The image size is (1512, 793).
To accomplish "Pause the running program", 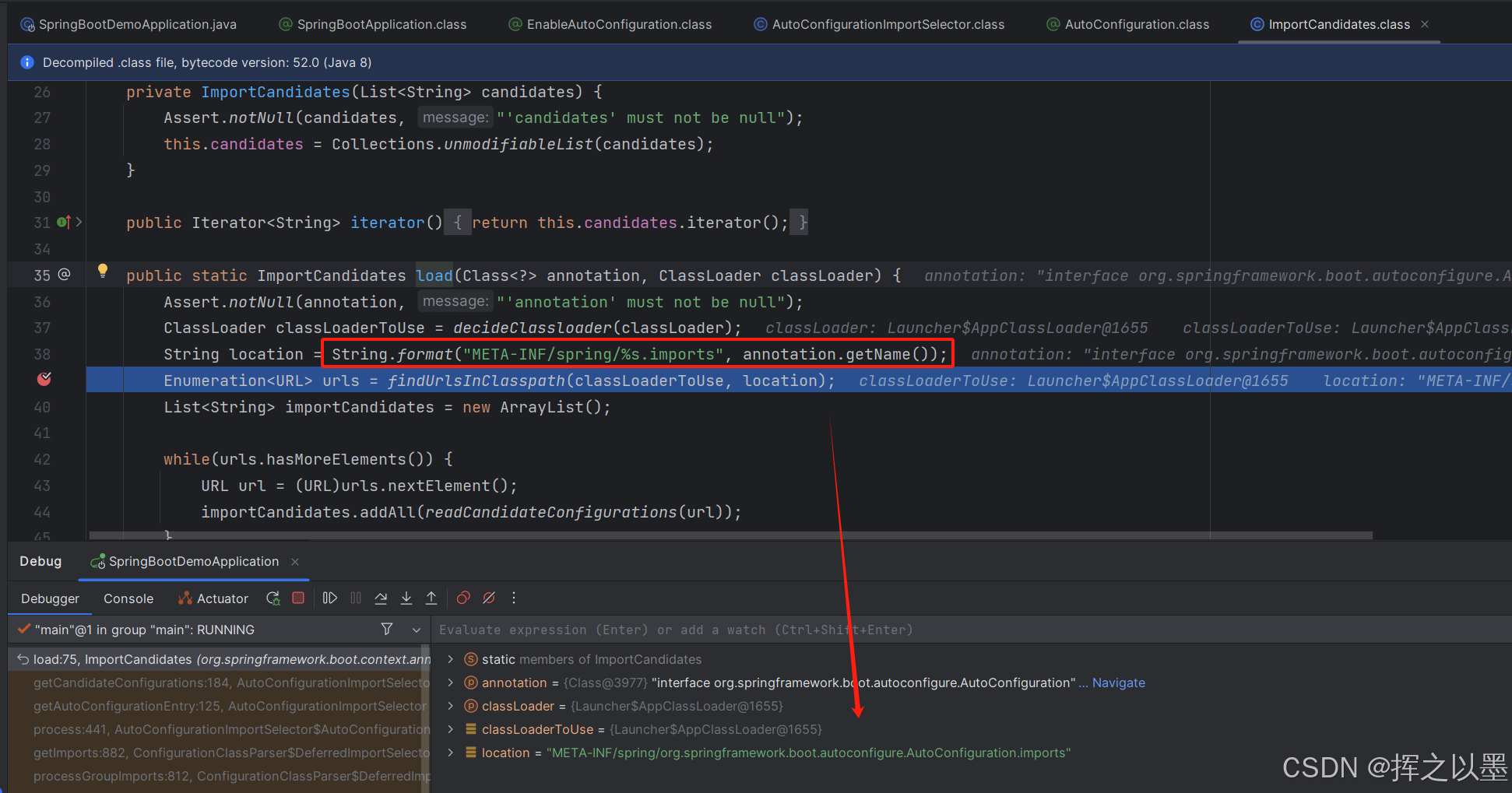I will pyautogui.click(x=356, y=598).
